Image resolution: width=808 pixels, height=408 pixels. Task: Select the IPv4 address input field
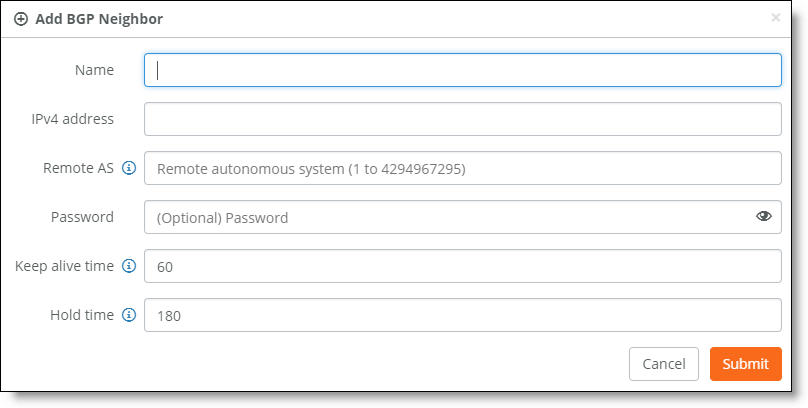(463, 119)
